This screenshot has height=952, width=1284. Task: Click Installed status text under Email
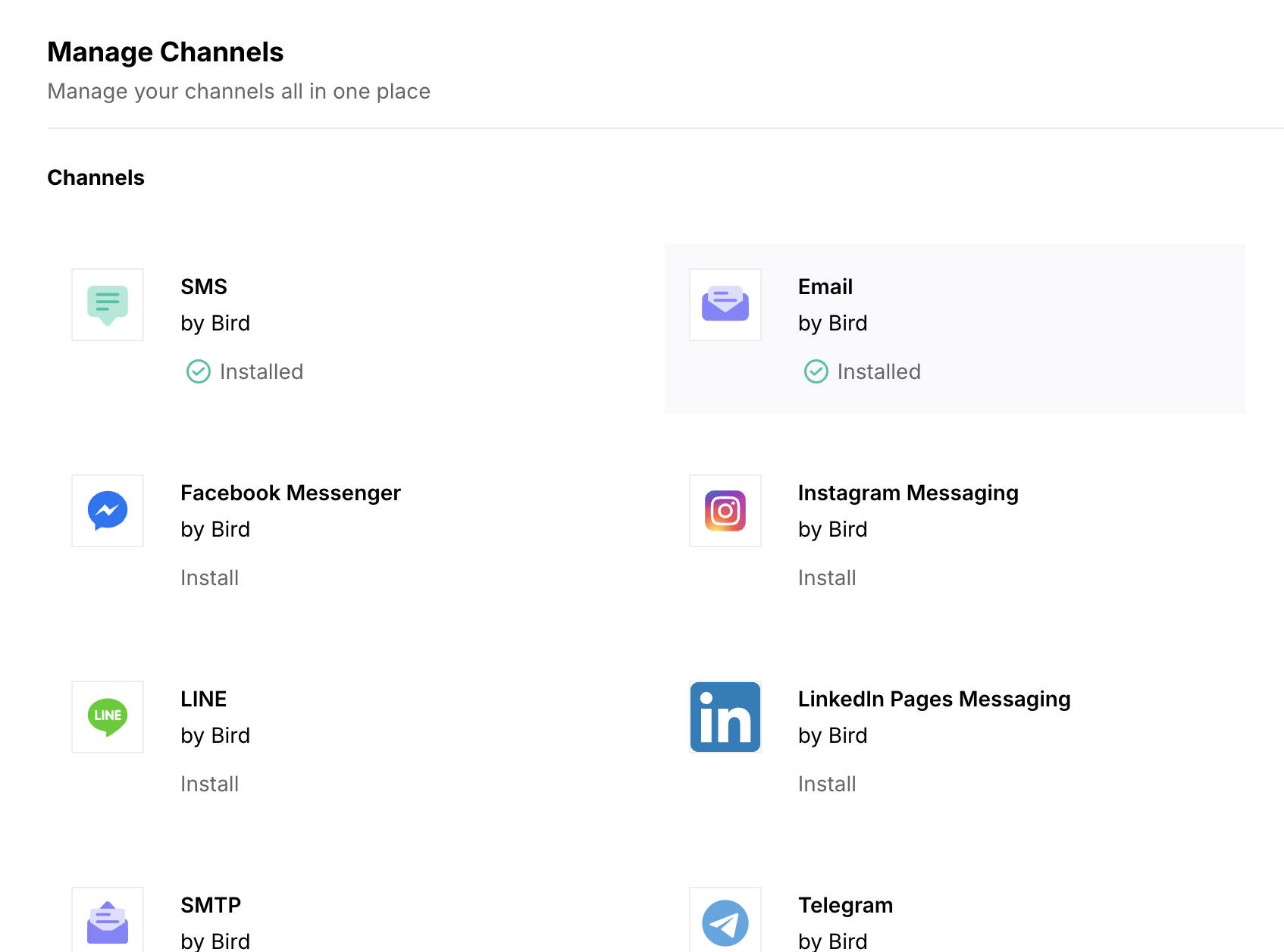pos(879,371)
